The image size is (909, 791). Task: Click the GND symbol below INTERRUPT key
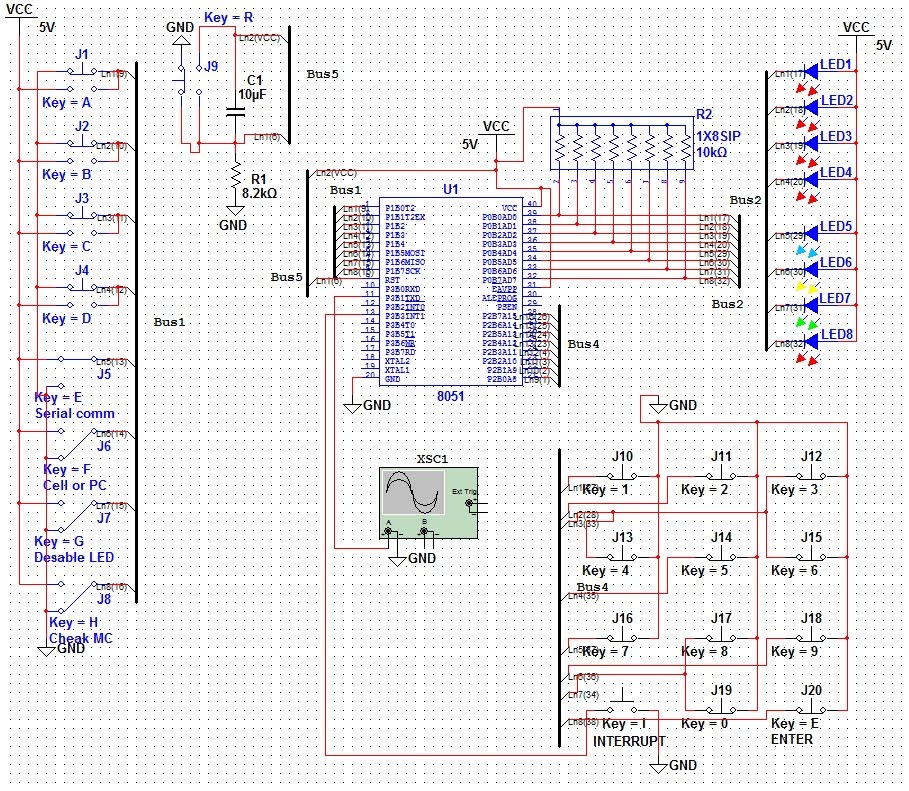point(658,768)
